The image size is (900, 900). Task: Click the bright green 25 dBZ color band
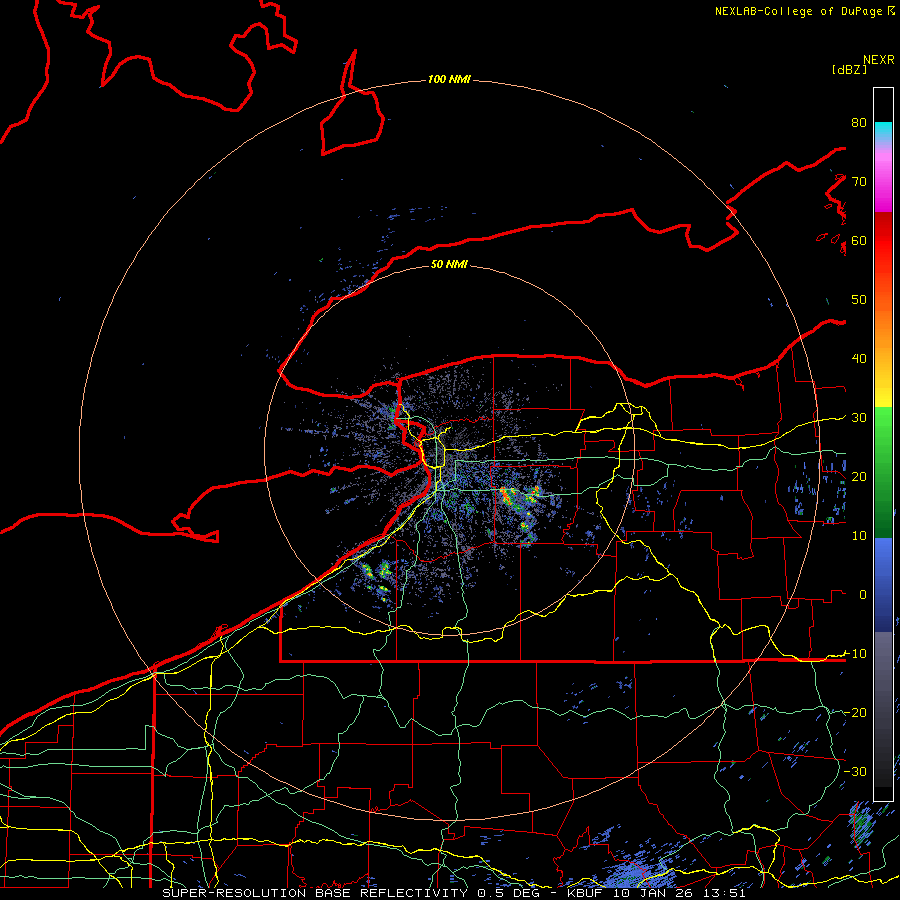883,447
